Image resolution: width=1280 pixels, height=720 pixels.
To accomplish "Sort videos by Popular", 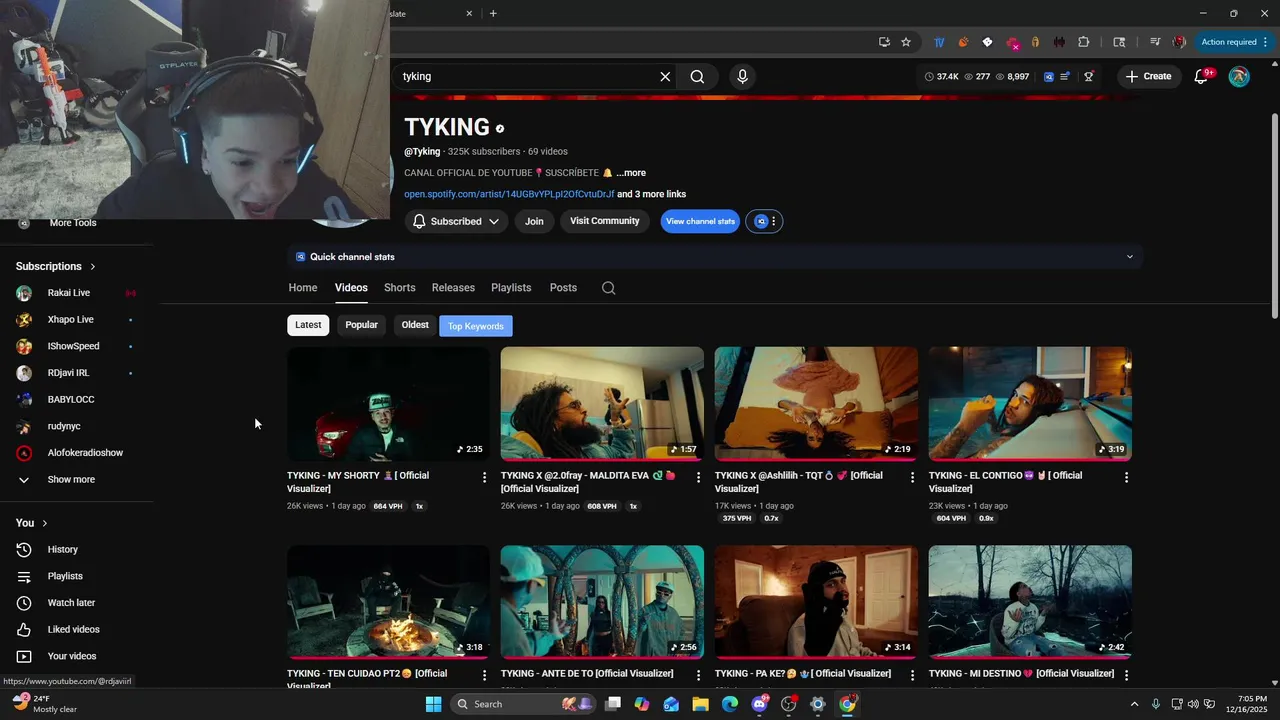I will (x=362, y=325).
